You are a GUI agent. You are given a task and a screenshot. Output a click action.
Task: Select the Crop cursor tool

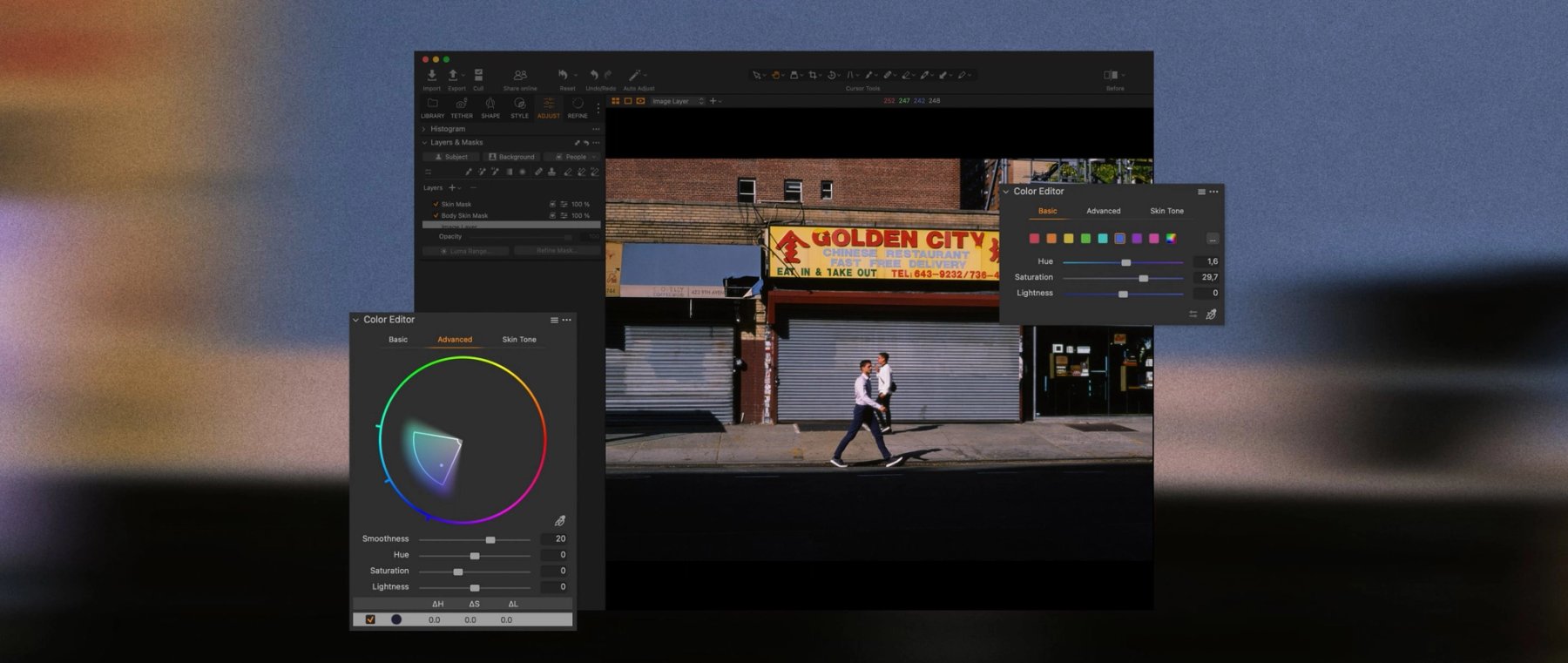click(813, 75)
